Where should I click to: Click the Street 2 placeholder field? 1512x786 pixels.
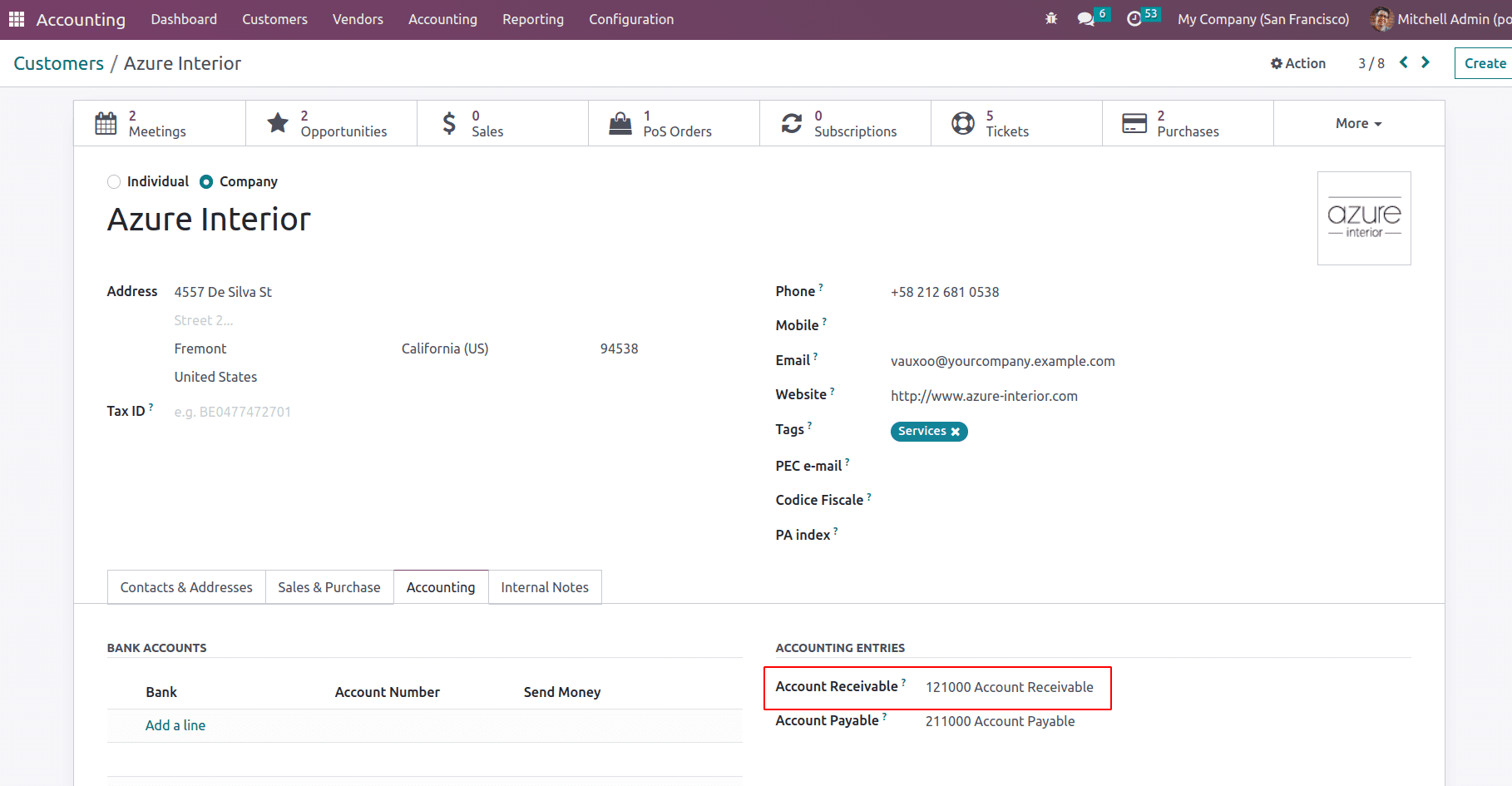[x=204, y=320]
